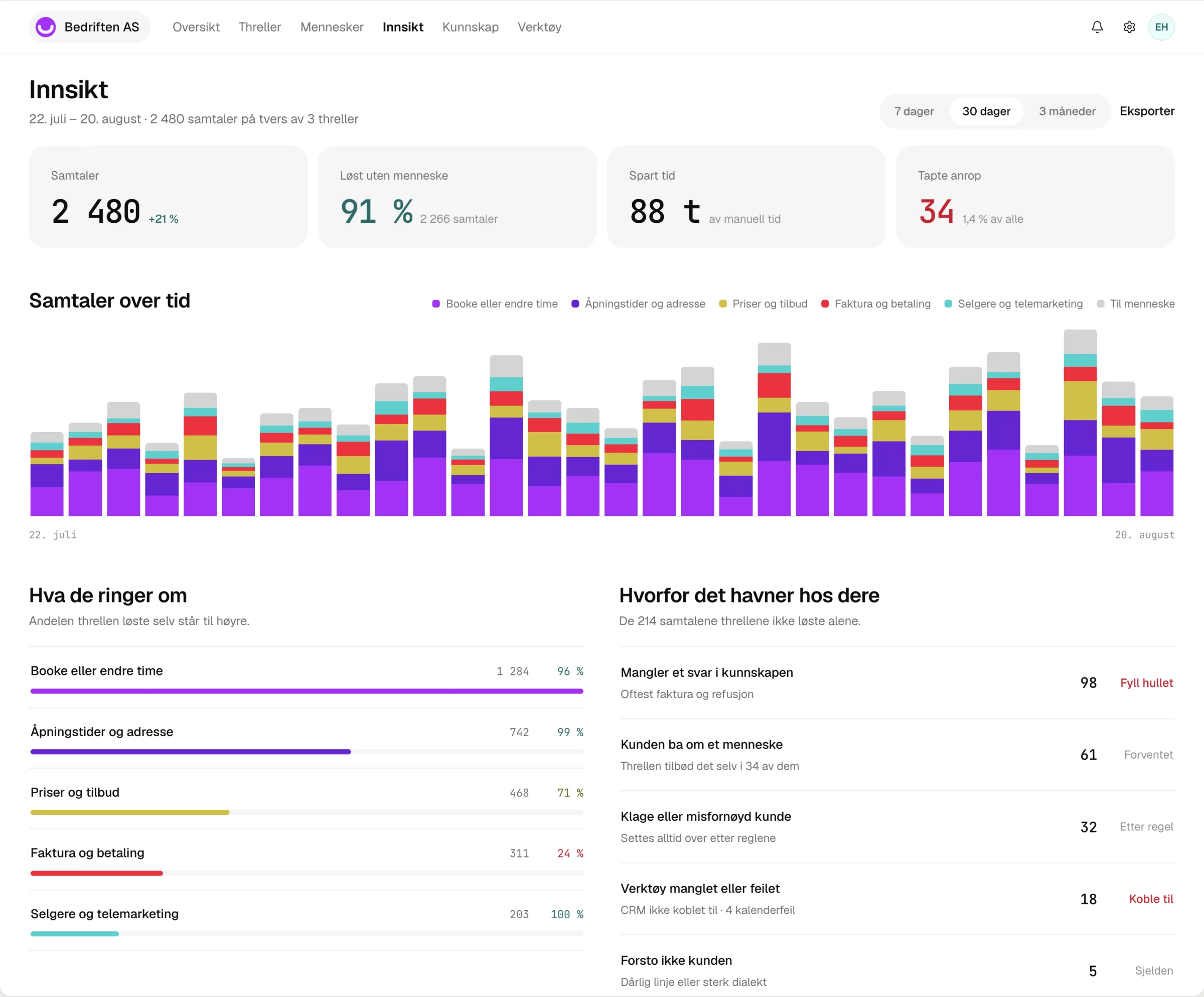
Task: Open the Løst uten menneske stat card
Action: (x=457, y=197)
